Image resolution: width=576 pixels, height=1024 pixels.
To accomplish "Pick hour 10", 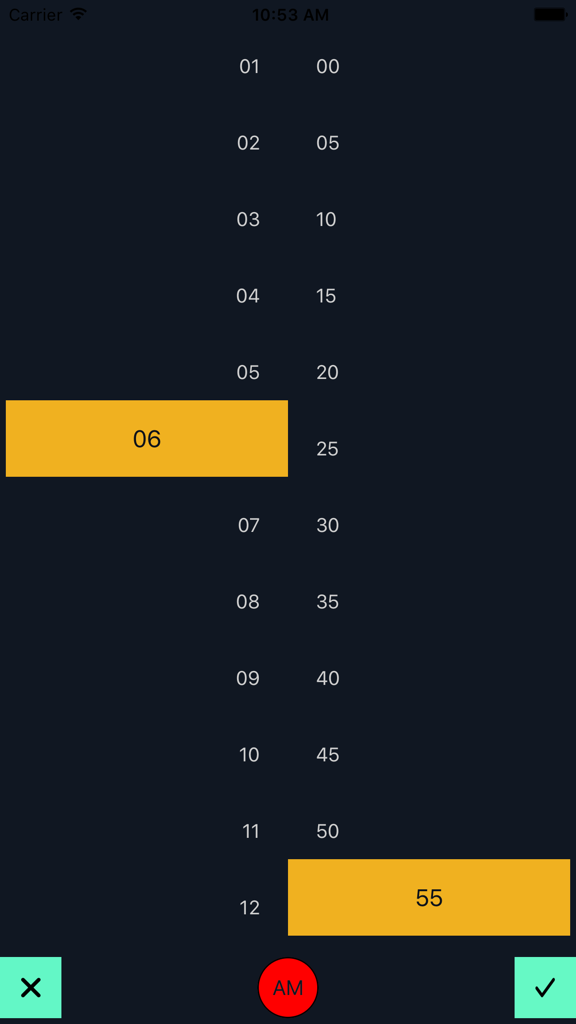I will [x=249, y=755].
